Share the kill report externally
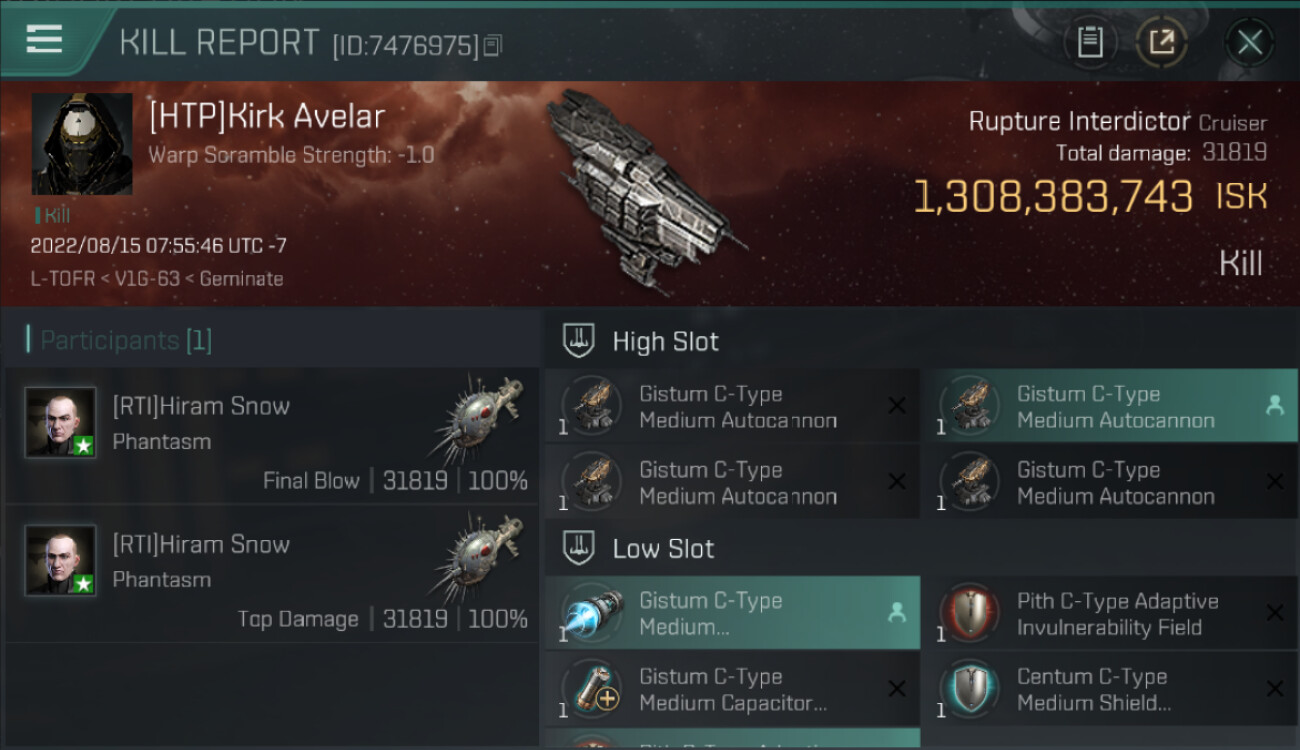 (x=1161, y=42)
